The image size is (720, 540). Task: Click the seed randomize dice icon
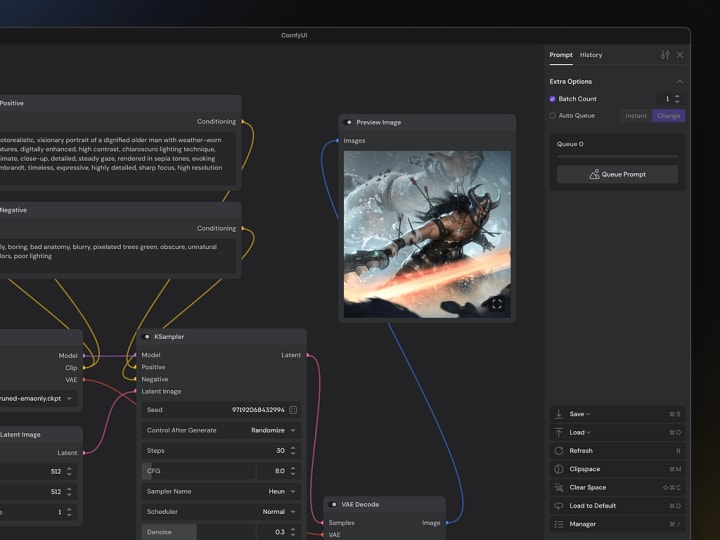[x=293, y=409]
